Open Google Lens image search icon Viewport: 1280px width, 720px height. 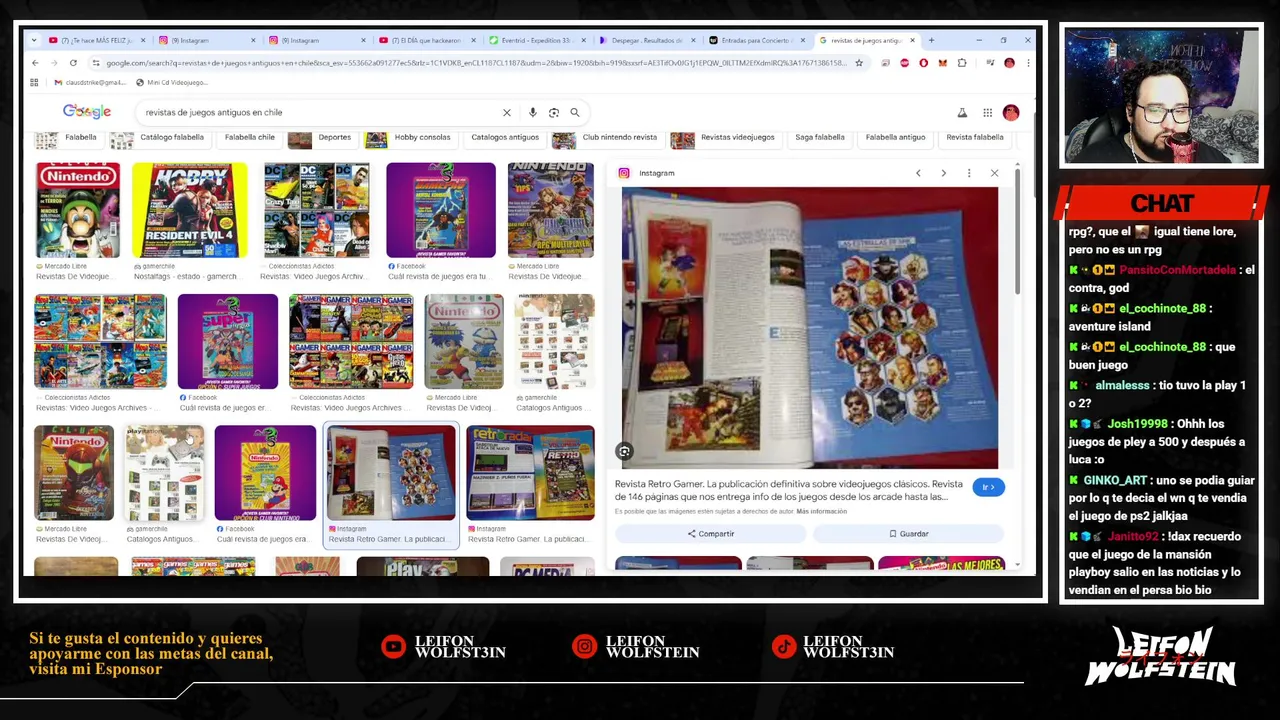[x=553, y=113]
